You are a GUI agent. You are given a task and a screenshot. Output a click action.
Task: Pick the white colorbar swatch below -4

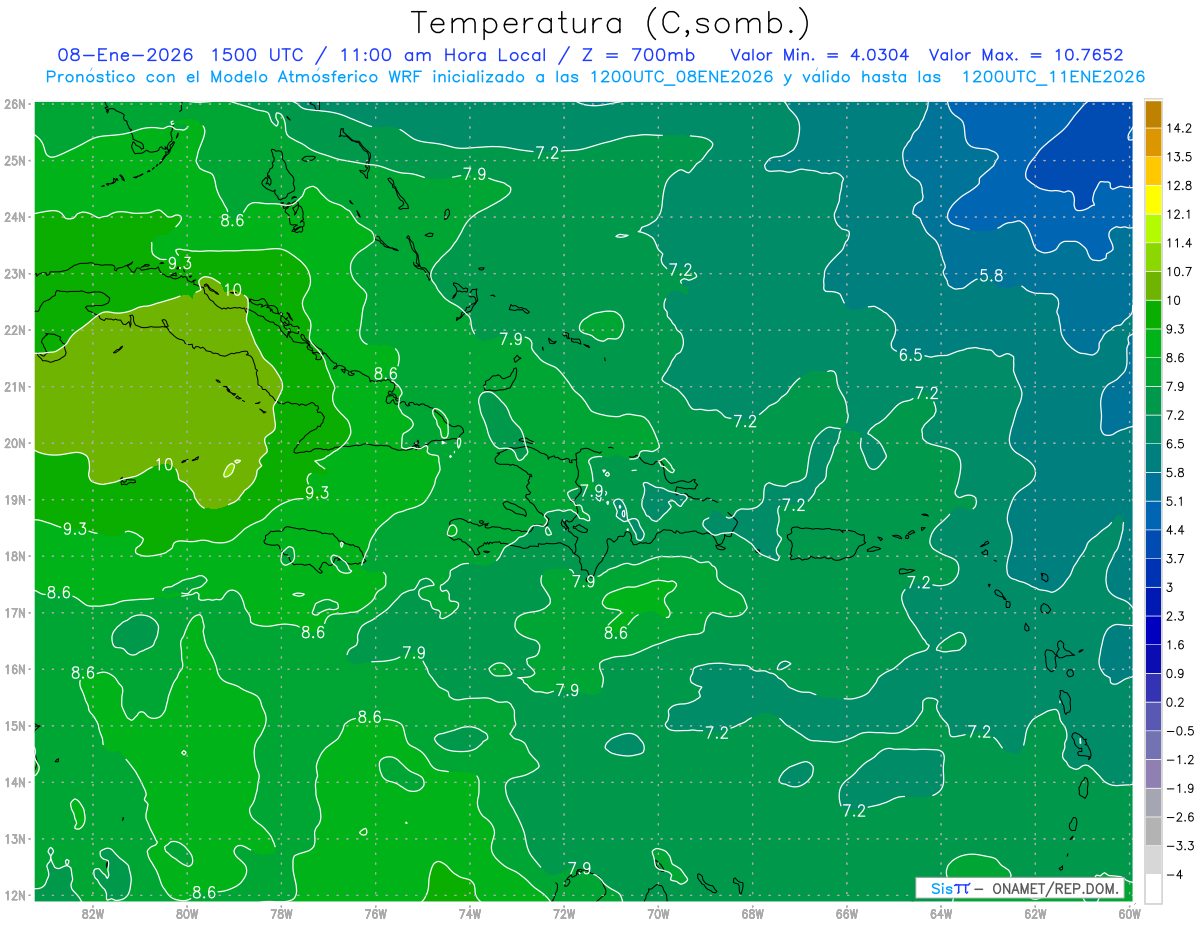[x=1153, y=887]
